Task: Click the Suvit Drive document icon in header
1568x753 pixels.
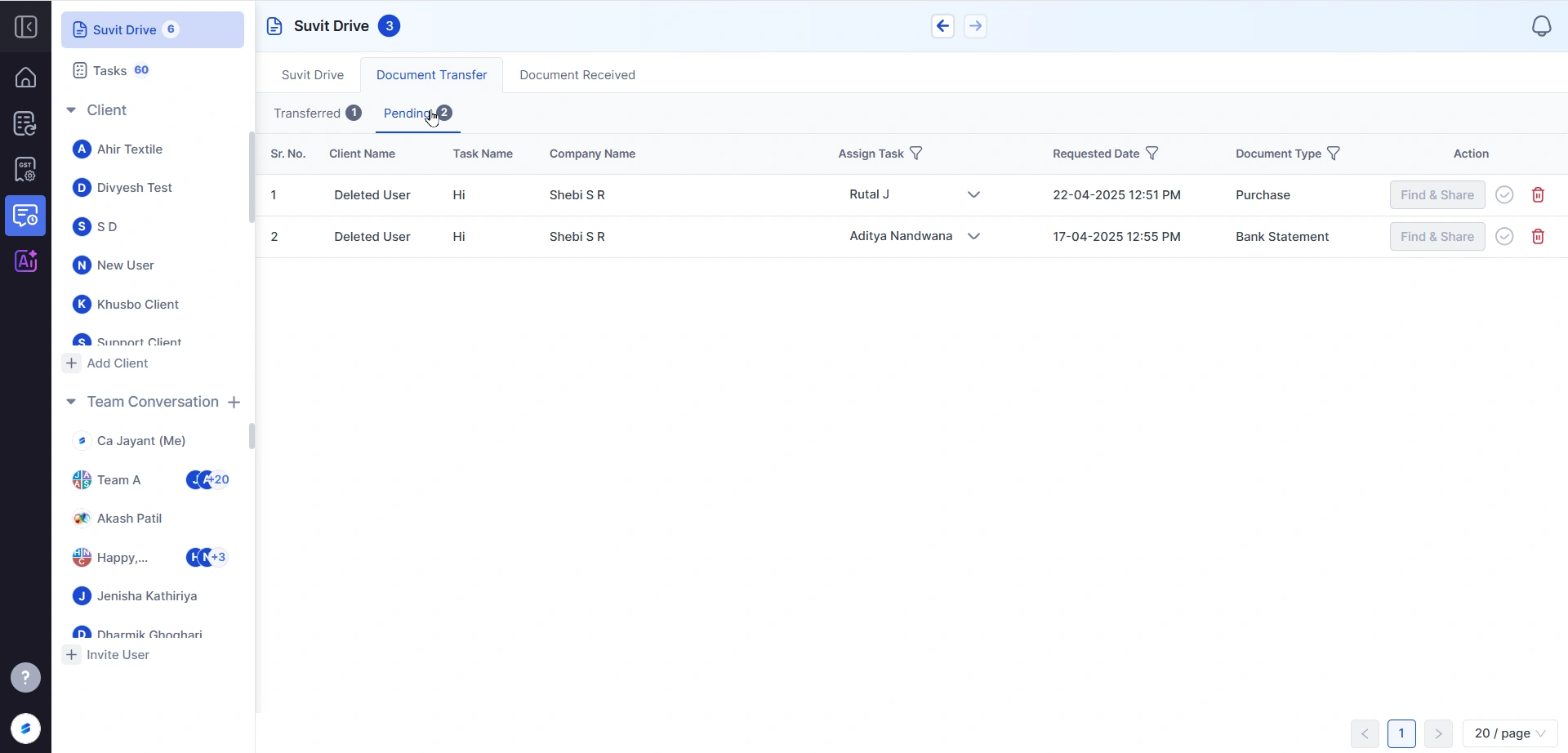Action: tap(274, 26)
